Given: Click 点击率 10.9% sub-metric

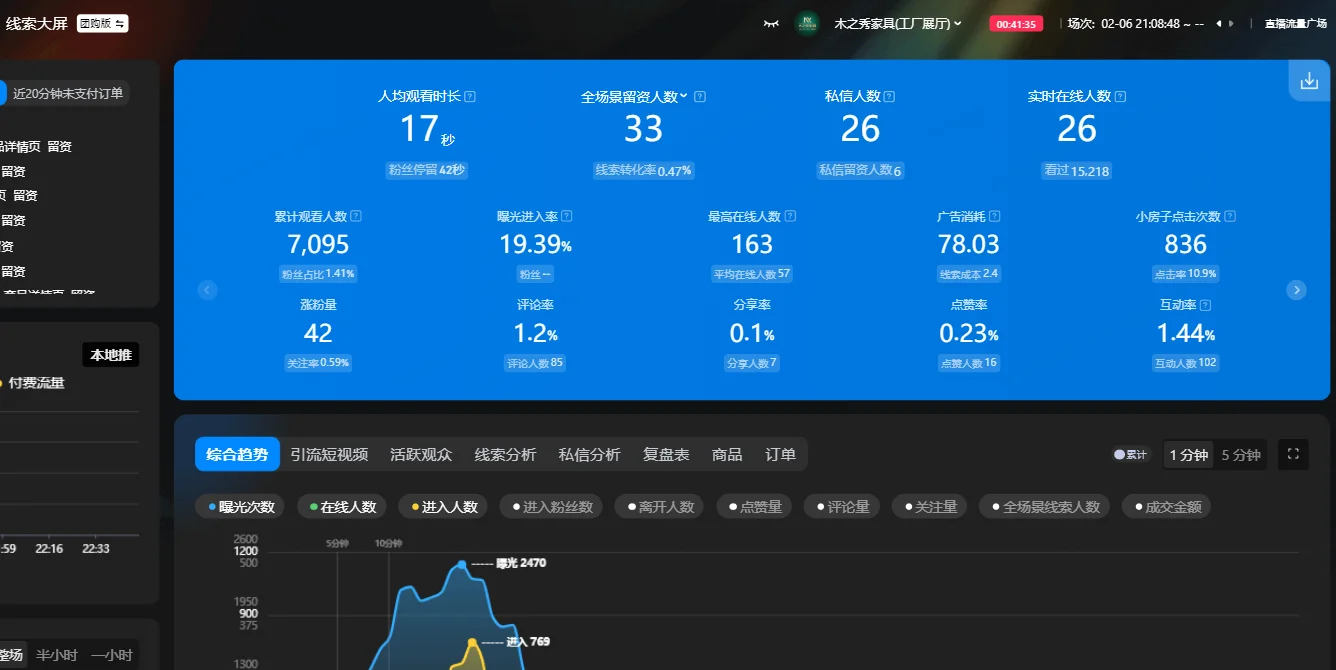Looking at the screenshot, I should coord(1186,274).
